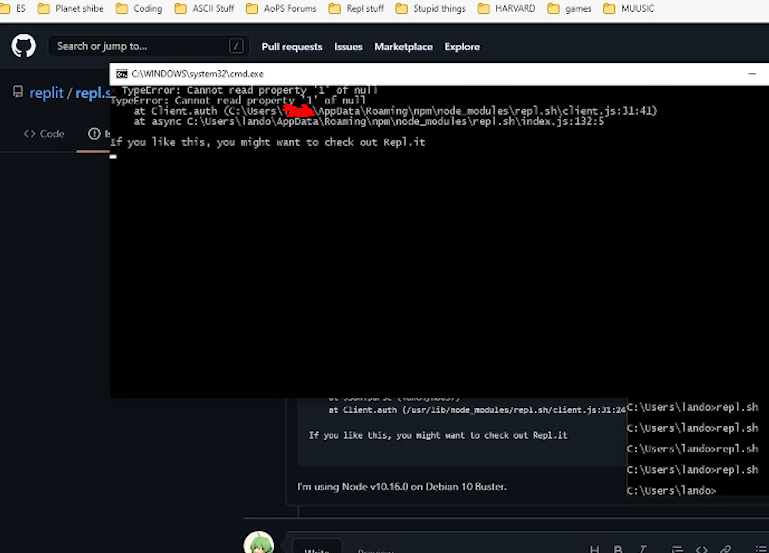Click the 'at Client.auth (C:\Users' stack line in cmd
The image size is (769, 553).
(395, 111)
